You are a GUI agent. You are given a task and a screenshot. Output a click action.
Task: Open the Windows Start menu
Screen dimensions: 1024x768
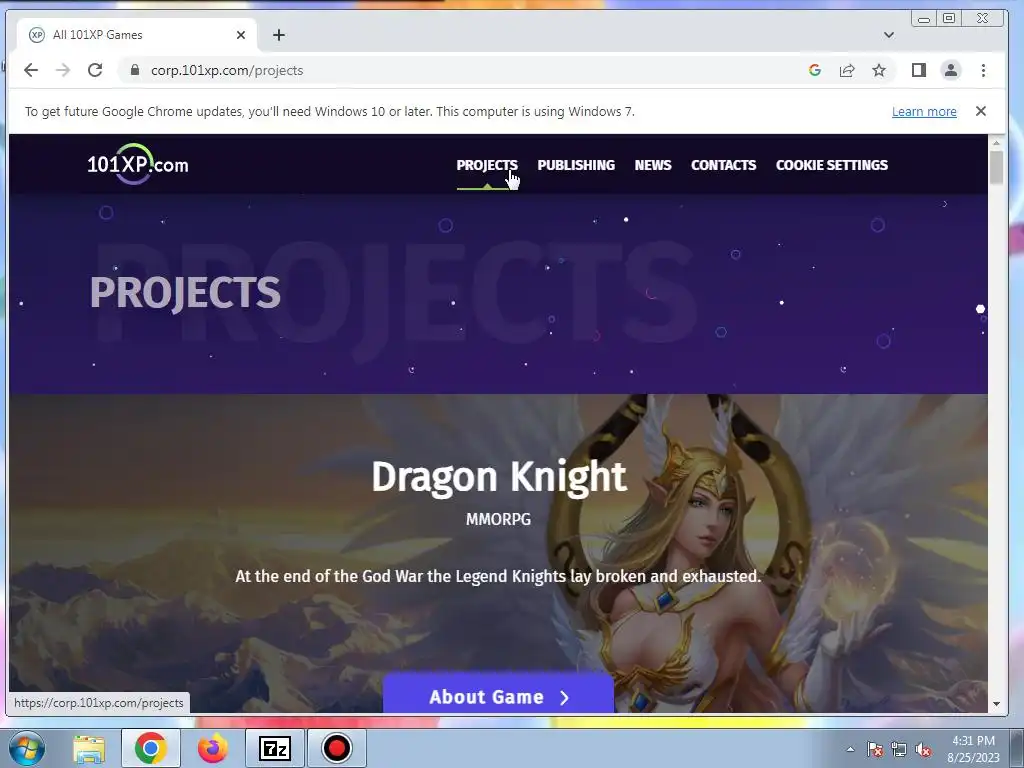pos(27,748)
